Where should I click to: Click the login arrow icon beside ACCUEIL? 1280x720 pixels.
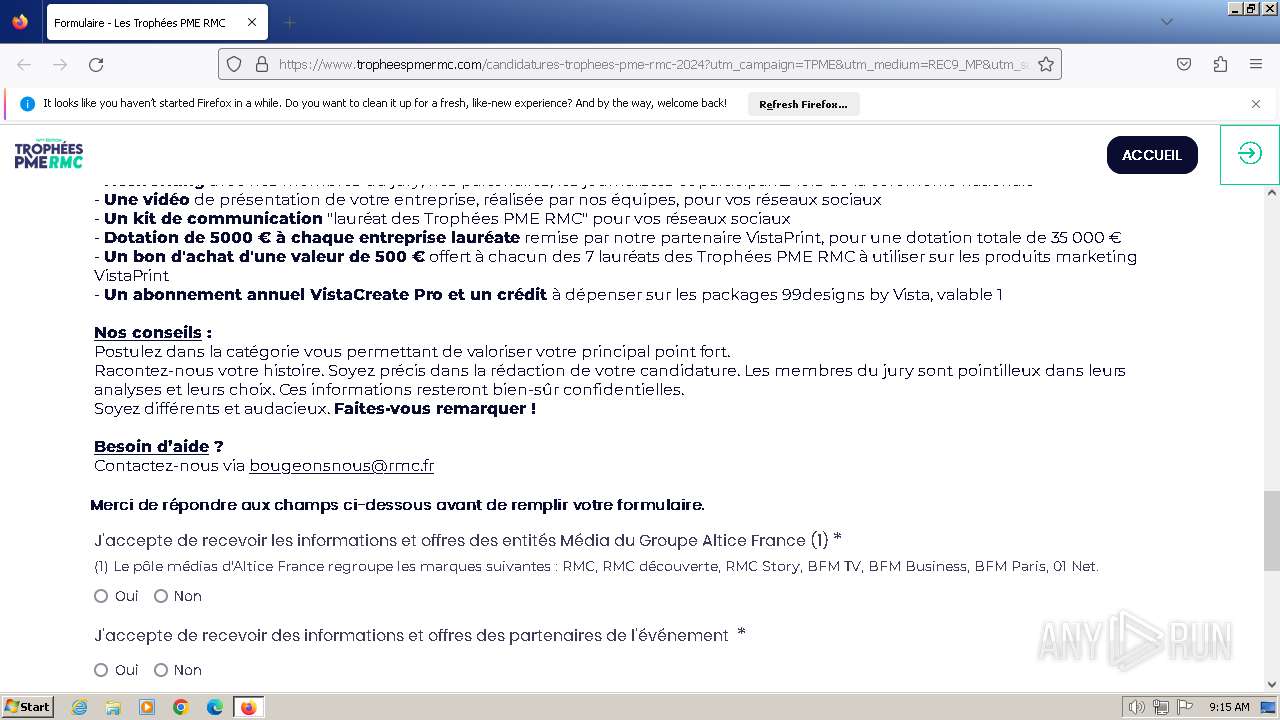coord(1250,154)
